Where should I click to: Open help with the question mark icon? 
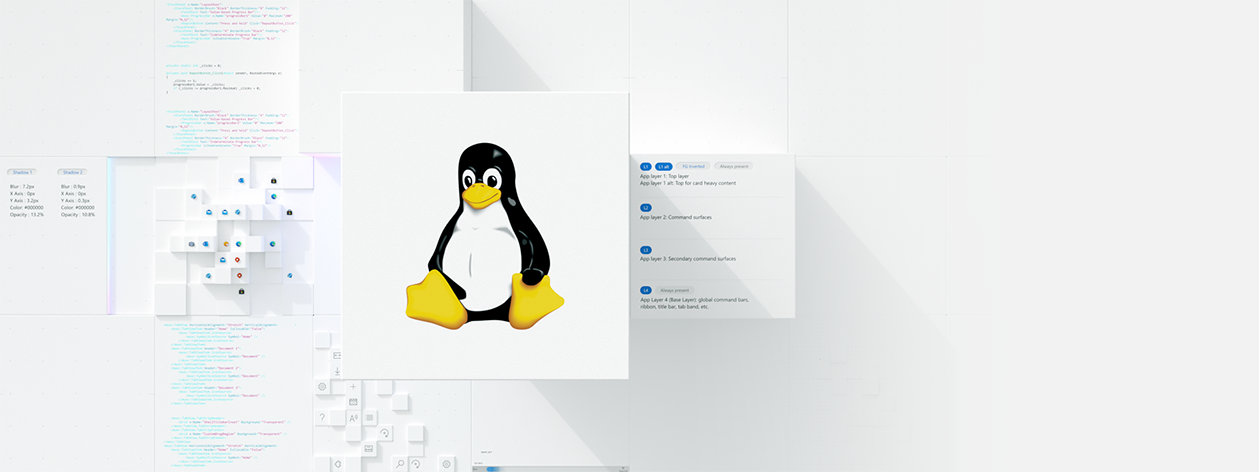pos(322,417)
